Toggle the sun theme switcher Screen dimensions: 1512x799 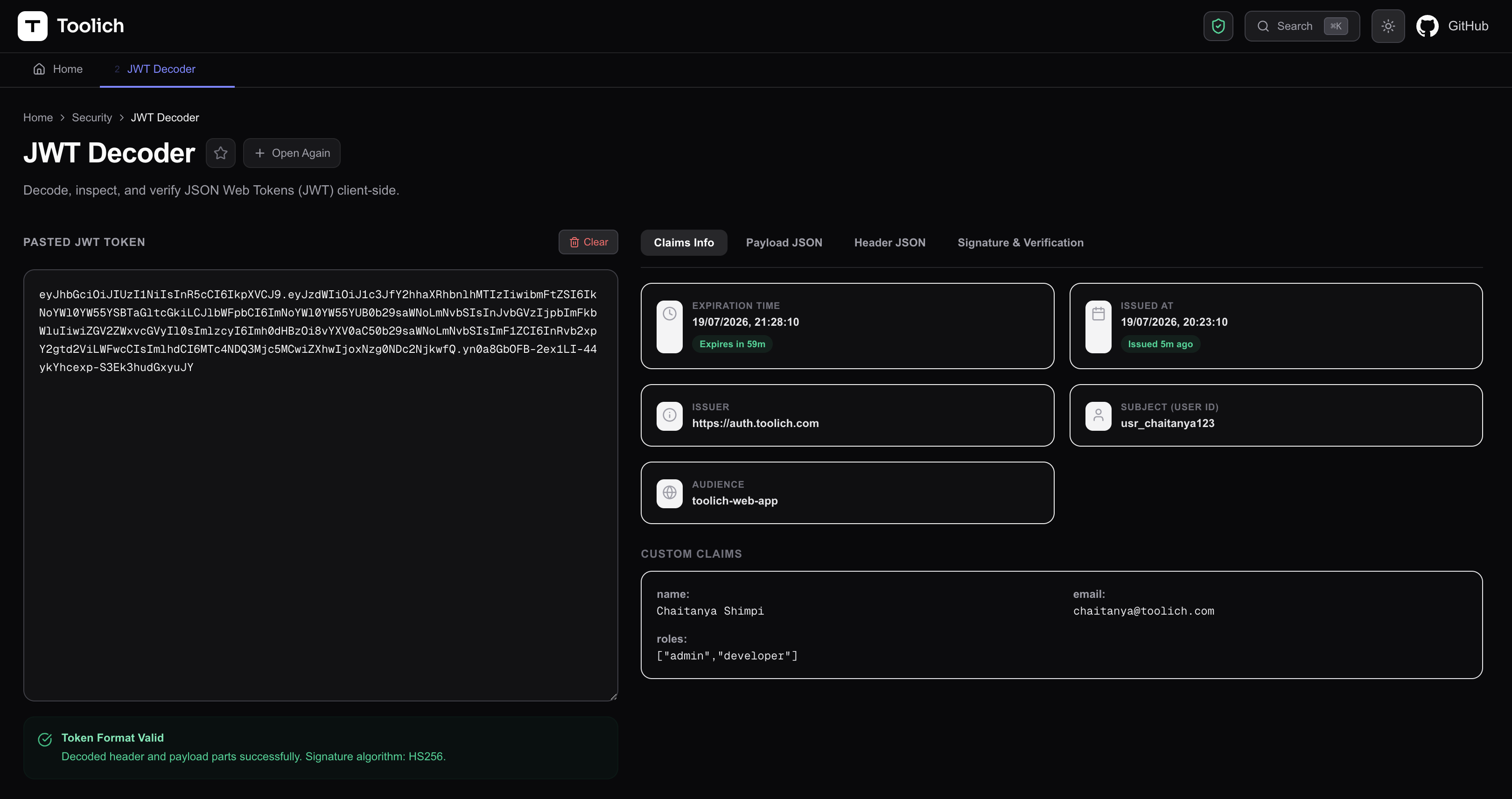pyautogui.click(x=1387, y=27)
